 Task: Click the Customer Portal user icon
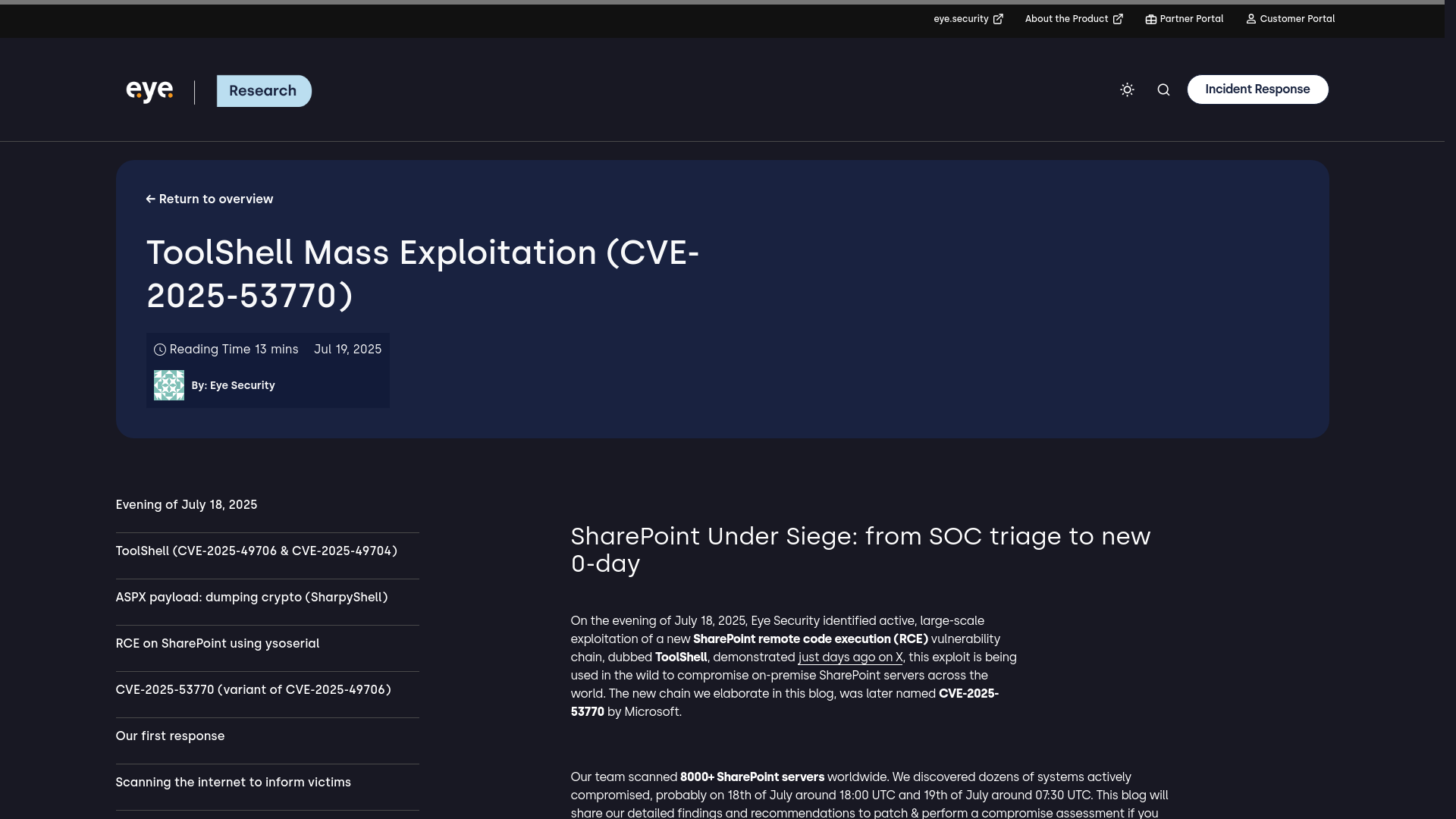pos(1251,19)
